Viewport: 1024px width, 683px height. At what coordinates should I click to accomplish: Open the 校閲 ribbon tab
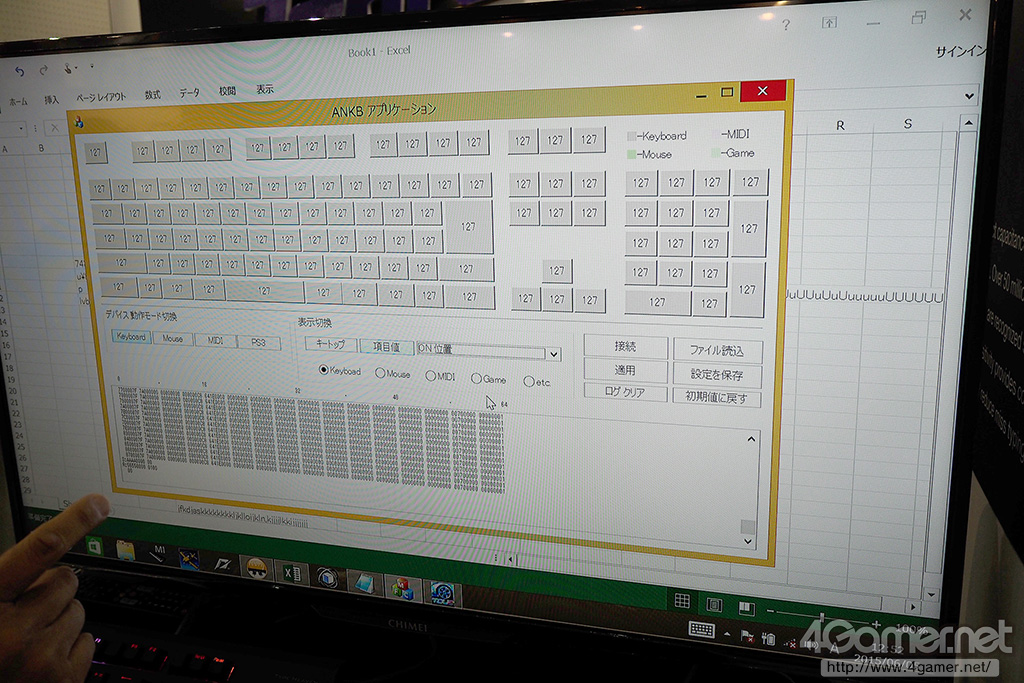[x=227, y=91]
